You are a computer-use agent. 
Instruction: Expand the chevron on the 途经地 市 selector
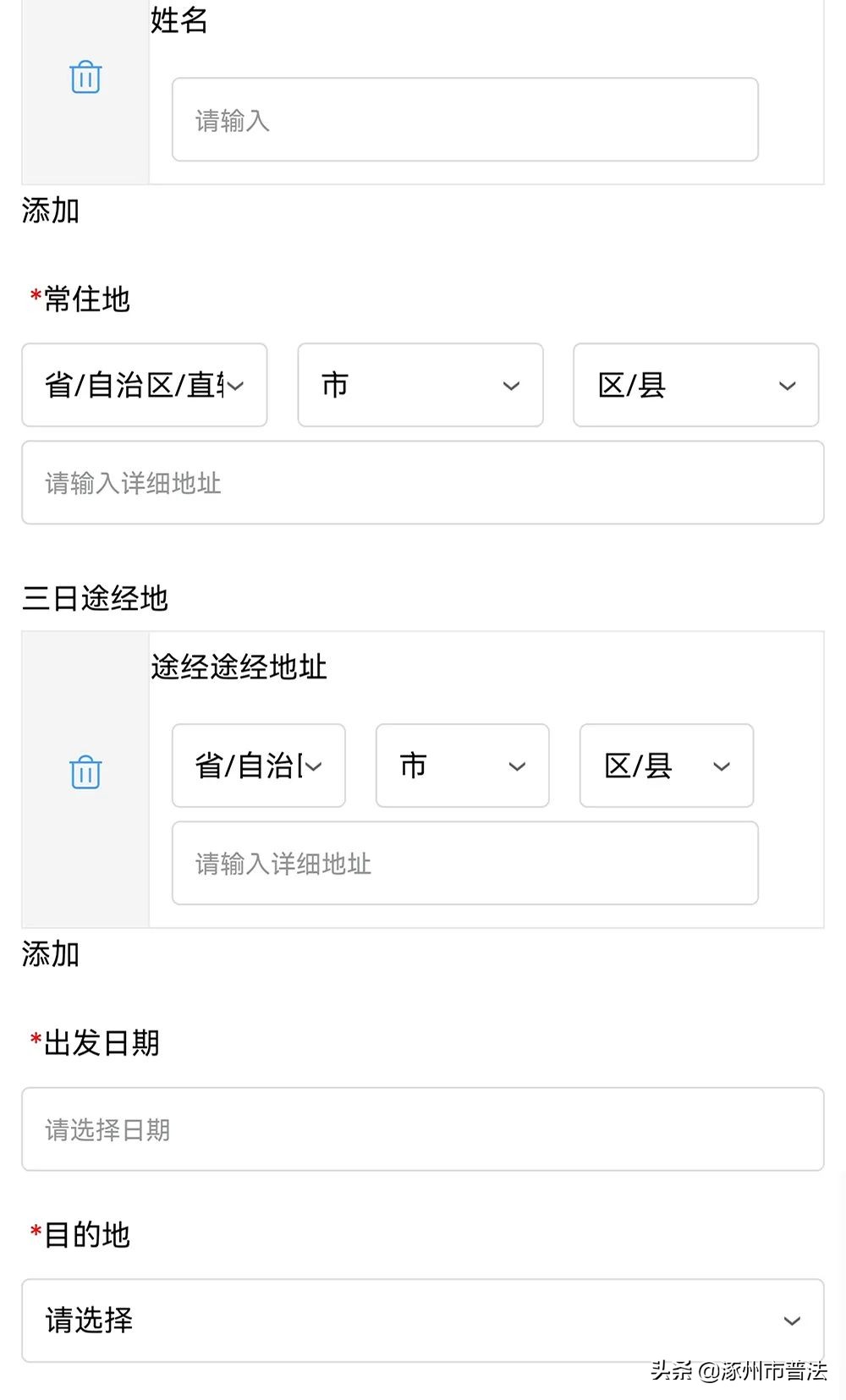517,767
